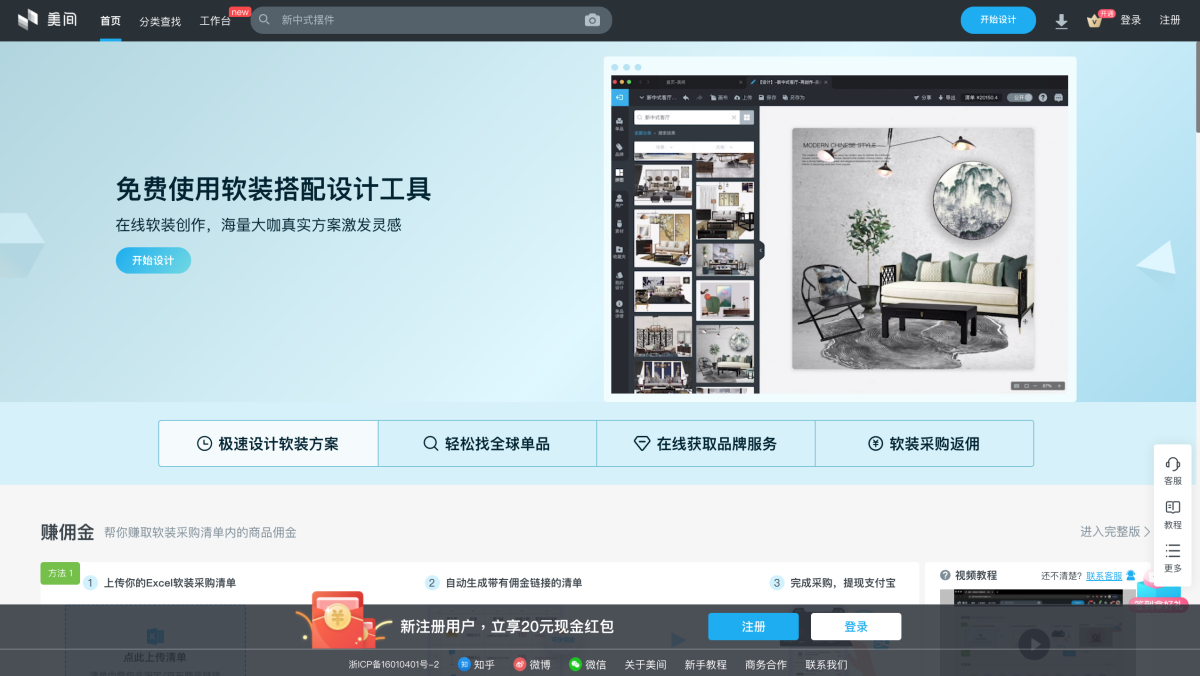Select the 极速设计软装方案 tab

pyautogui.click(x=268, y=444)
